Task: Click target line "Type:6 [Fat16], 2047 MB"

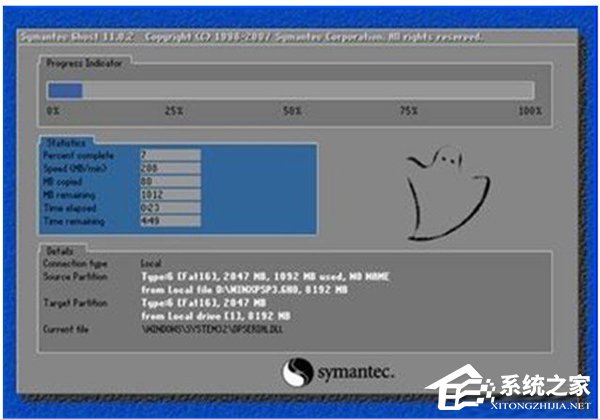Action: click(x=204, y=303)
